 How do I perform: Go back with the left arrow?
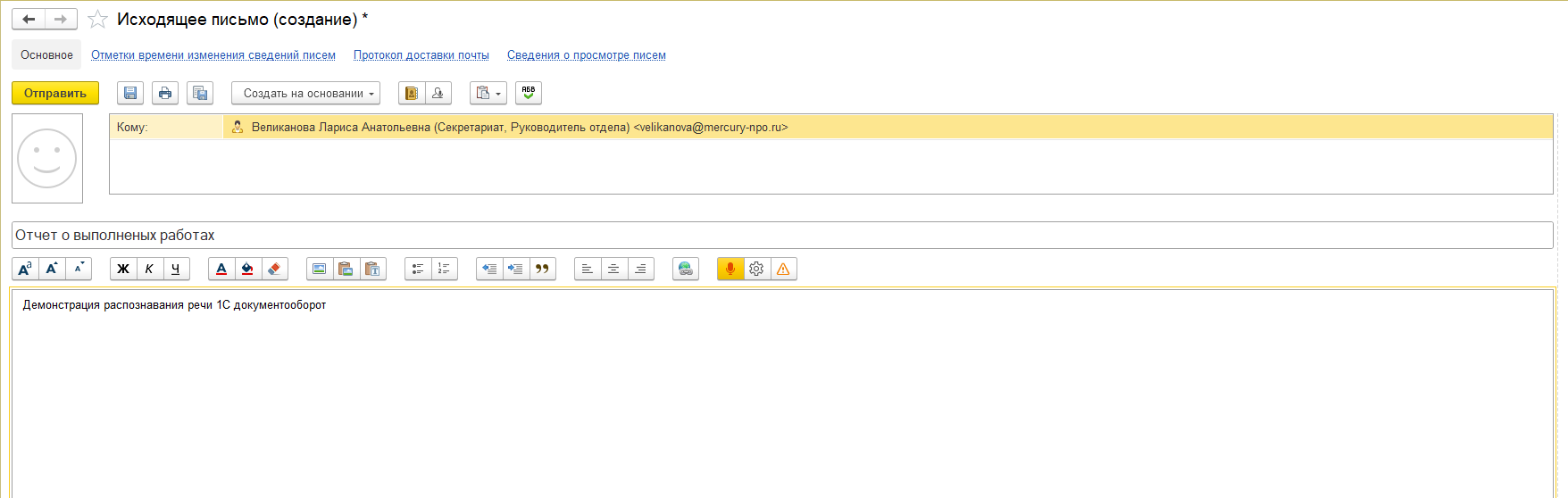tap(29, 19)
